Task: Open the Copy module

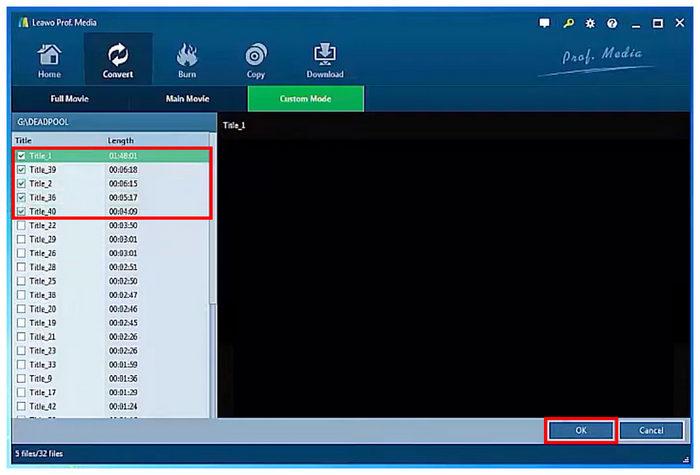Action: [256, 61]
